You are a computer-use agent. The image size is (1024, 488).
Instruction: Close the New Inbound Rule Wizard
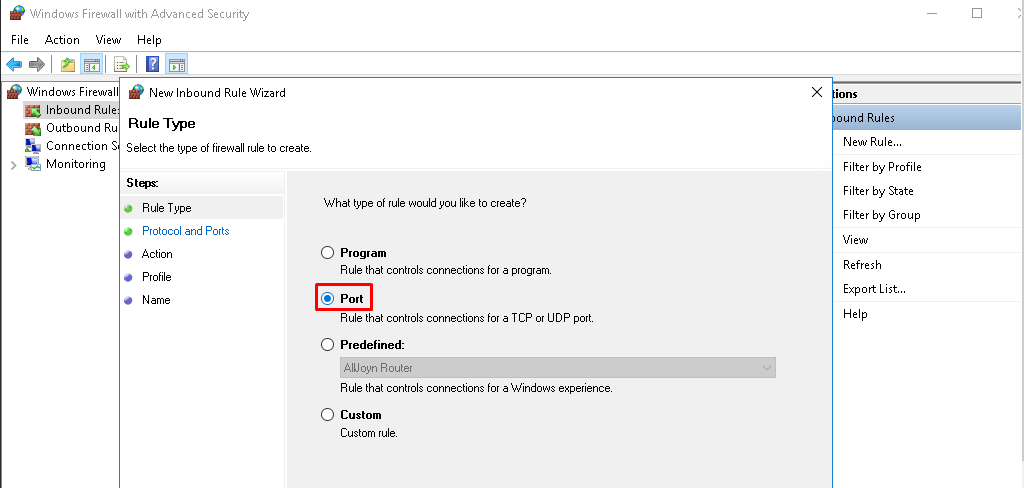(x=817, y=92)
